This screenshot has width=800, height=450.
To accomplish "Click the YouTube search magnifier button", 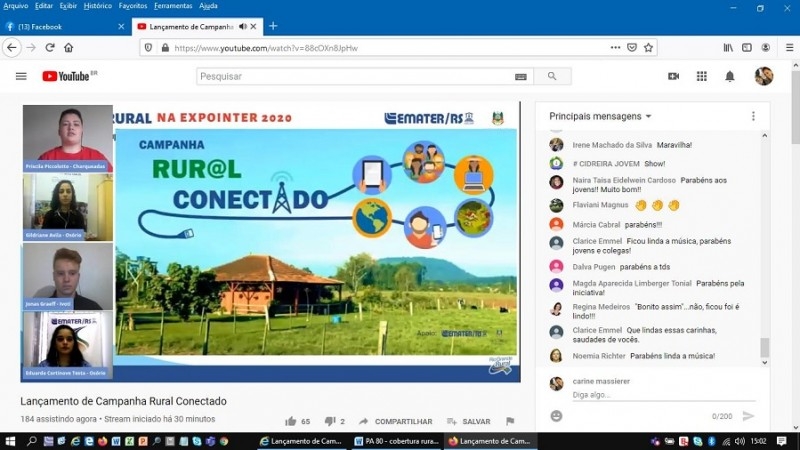I will pyautogui.click(x=551, y=76).
